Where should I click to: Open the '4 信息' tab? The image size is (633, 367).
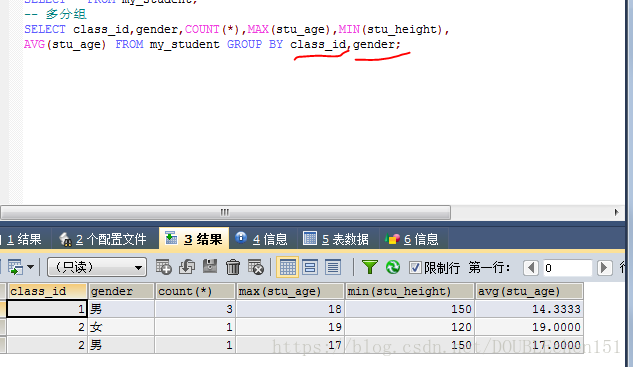[262, 239]
